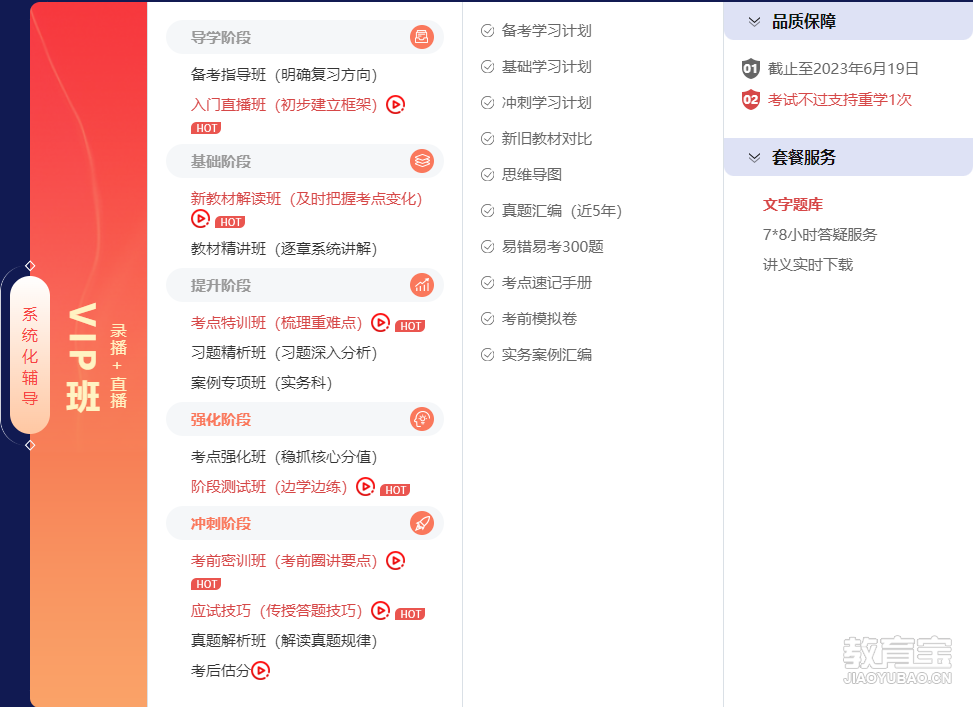
Task: Click play icon beside 考点特训班
Action: pyautogui.click(x=380, y=323)
